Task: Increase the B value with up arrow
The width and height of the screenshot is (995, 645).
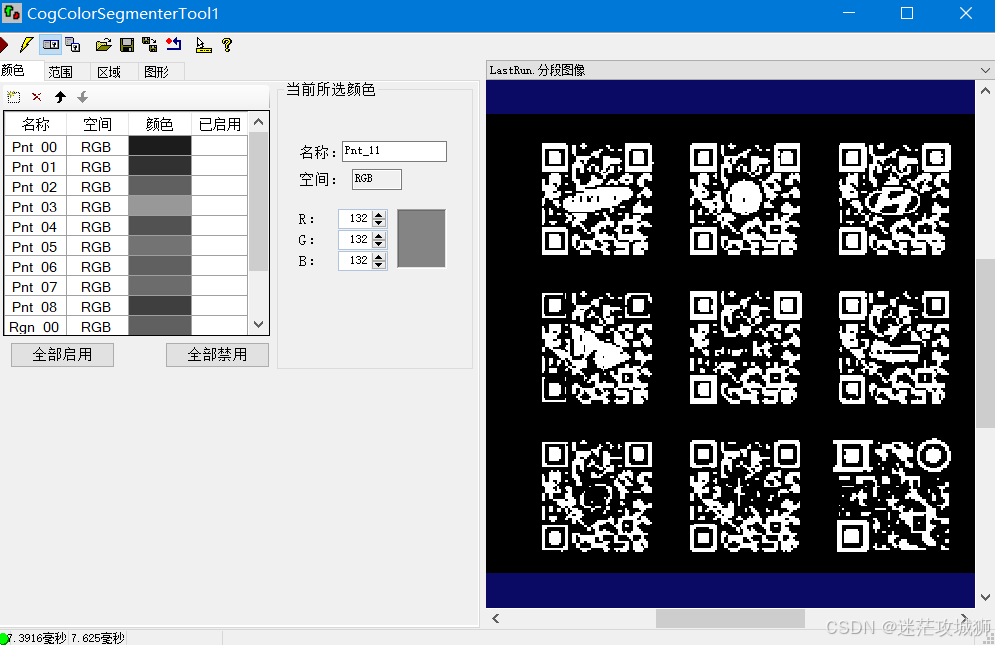Action: (379, 256)
